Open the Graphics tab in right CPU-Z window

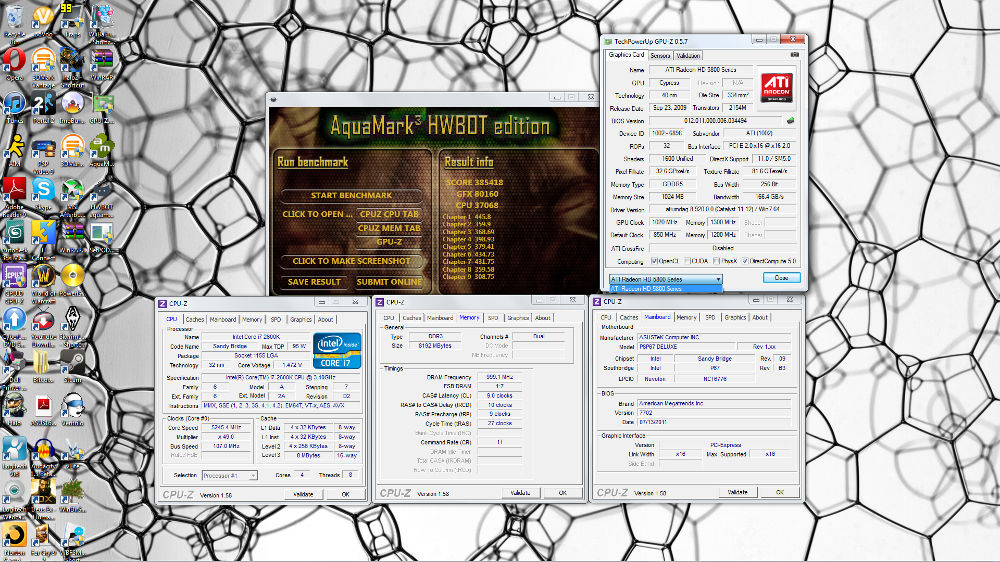coord(735,317)
